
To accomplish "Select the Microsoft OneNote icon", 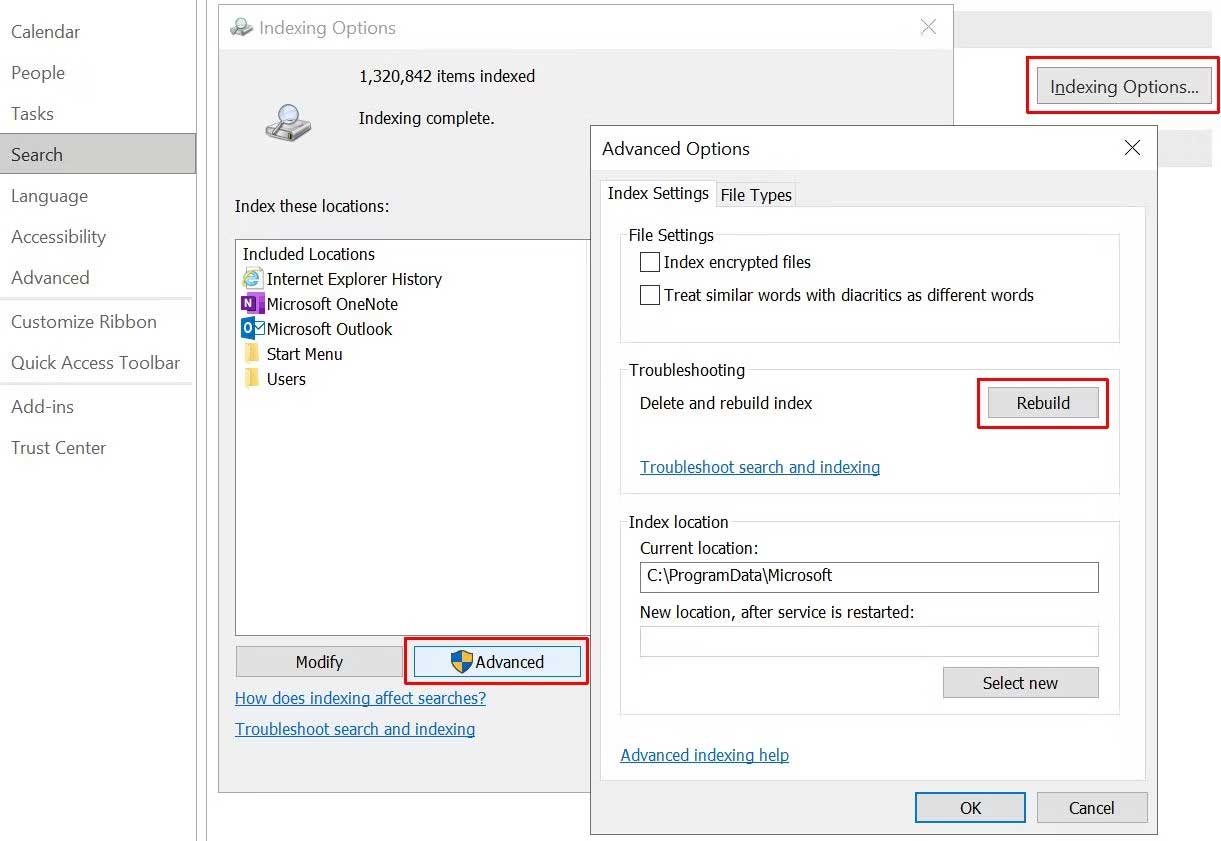I will [252, 304].
